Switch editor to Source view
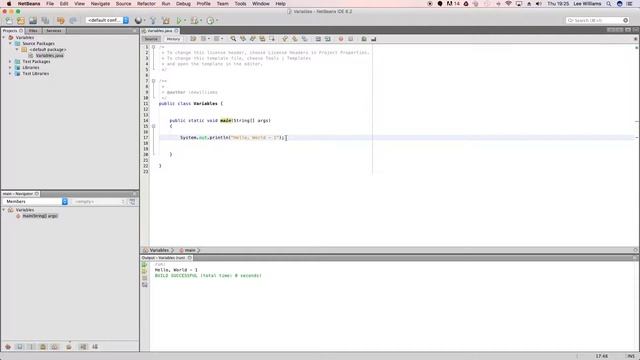The height and width of the screenshot is (360, 640). [151, 39]
